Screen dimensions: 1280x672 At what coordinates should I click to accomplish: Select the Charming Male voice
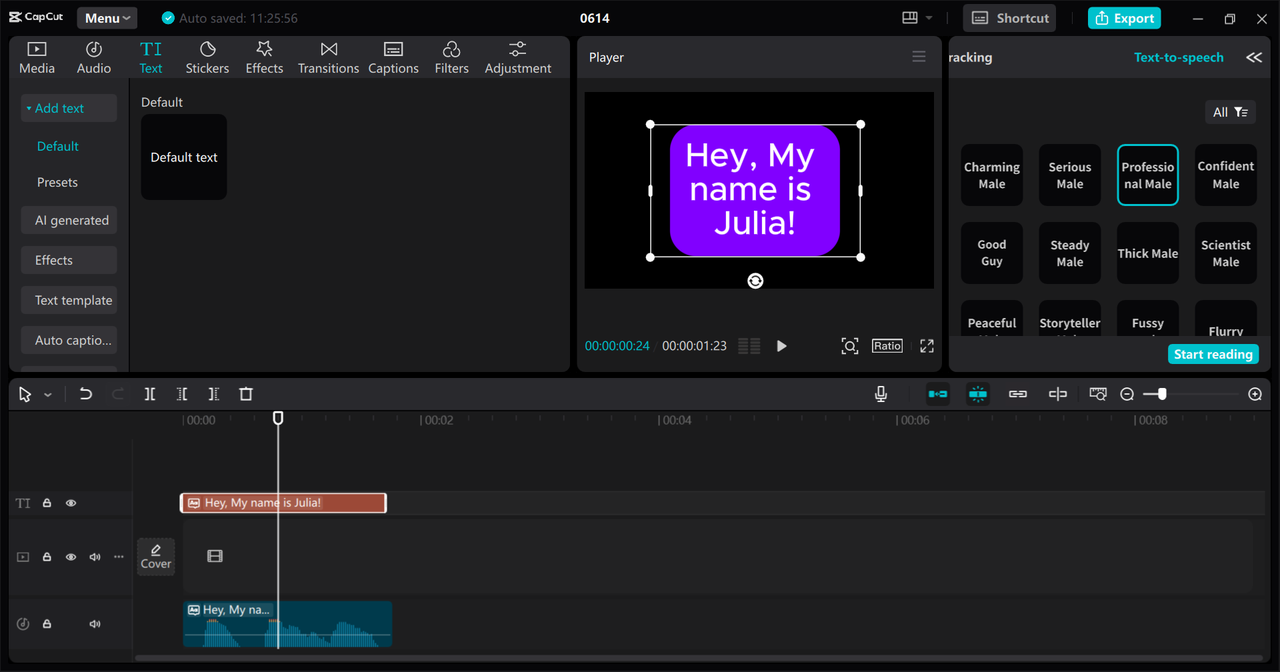tap(992, 175)
